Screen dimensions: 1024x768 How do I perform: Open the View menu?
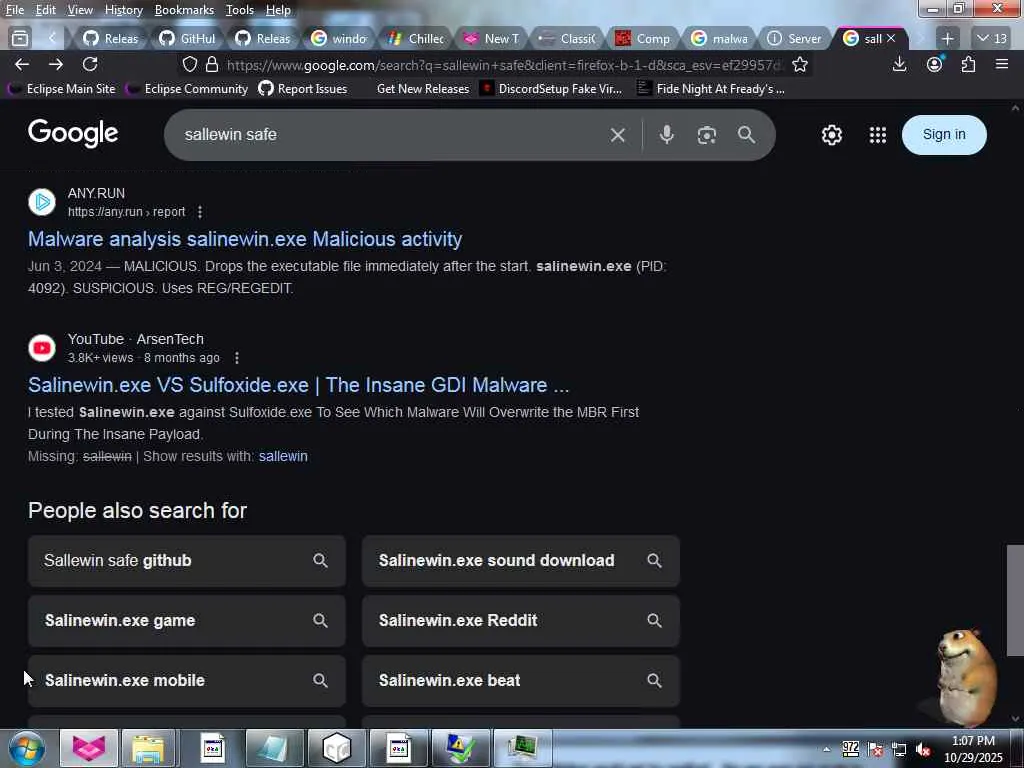80,10
